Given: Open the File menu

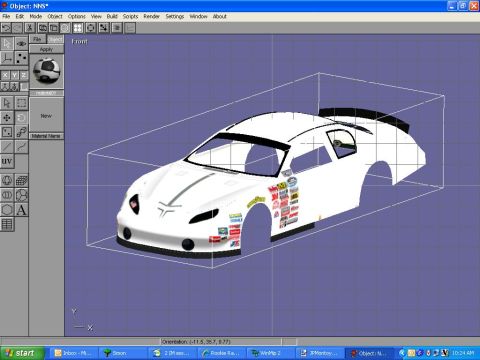Looking at the screenshot, I should [6, 16].
